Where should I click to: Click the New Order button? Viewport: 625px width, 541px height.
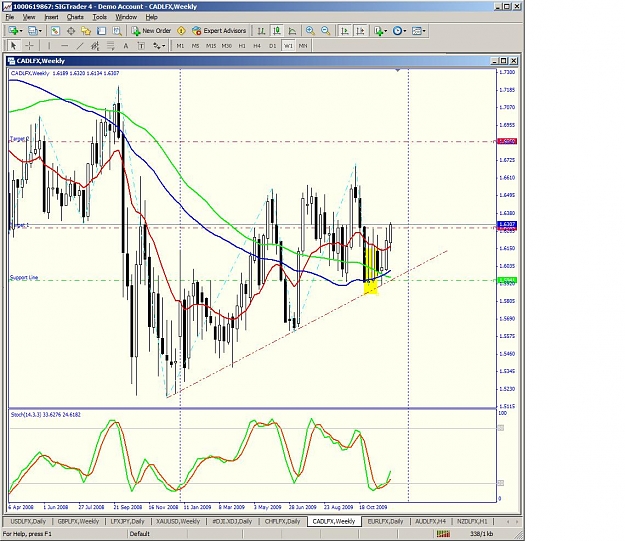point(151,31)
